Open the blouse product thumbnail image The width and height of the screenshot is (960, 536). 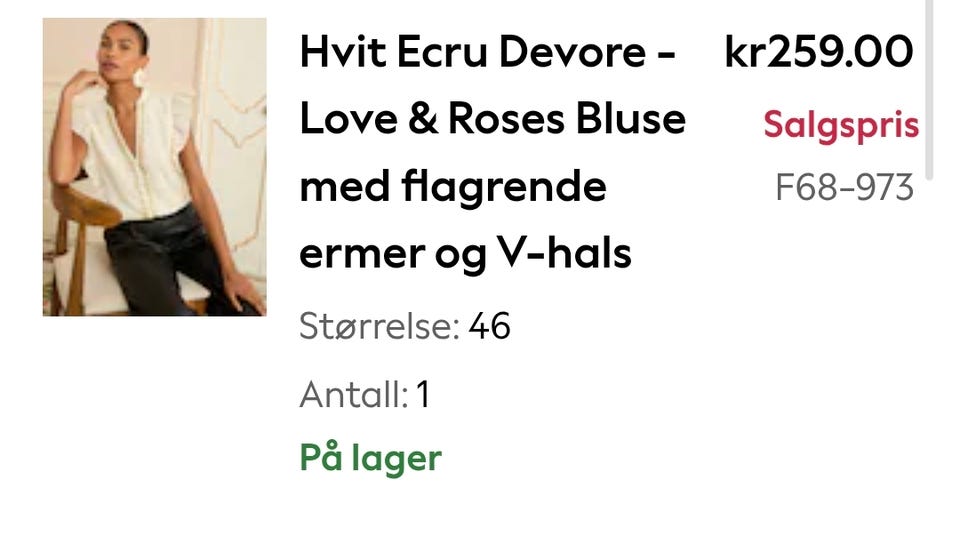pyautogui.click(x=154, y=167)
